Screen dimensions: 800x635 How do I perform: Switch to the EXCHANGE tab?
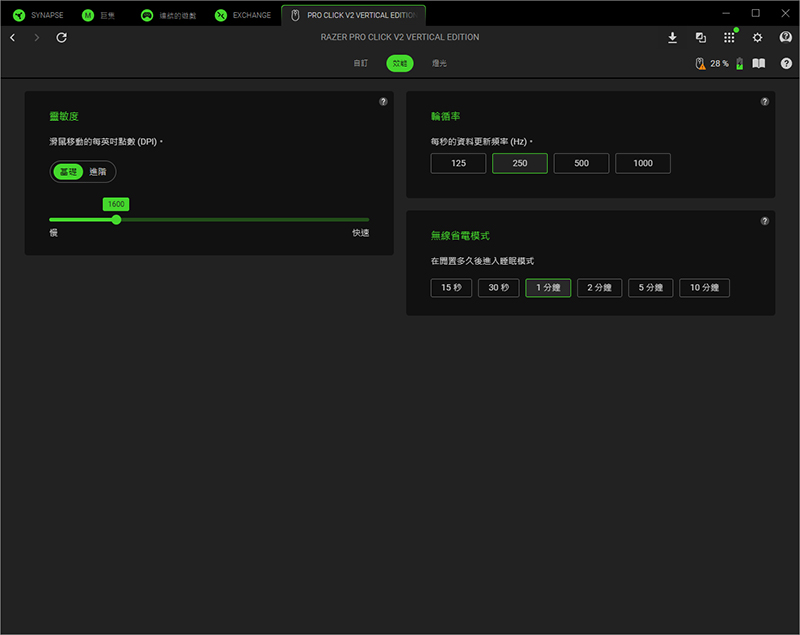tap(243, 15)
